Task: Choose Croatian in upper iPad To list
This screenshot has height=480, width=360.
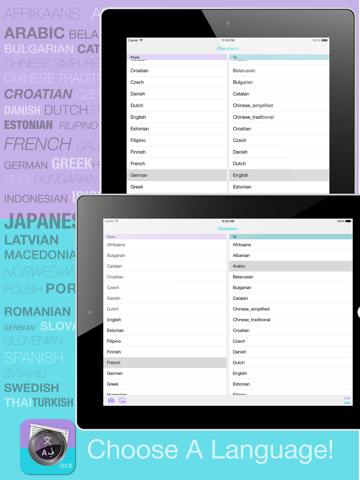Action: (279, 129)
